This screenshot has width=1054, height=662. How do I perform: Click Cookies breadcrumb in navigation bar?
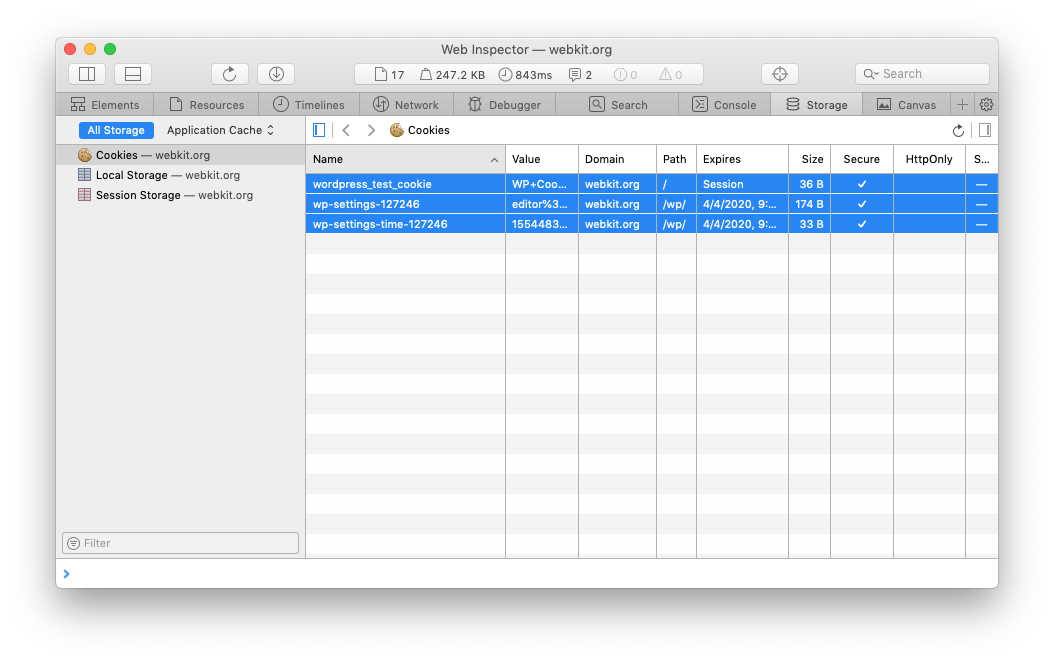point(419,130)
